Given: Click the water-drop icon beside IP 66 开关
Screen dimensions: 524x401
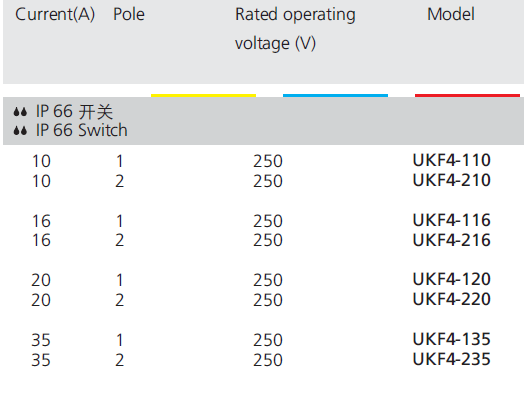Looking at the screenshot, I should 20,112.
